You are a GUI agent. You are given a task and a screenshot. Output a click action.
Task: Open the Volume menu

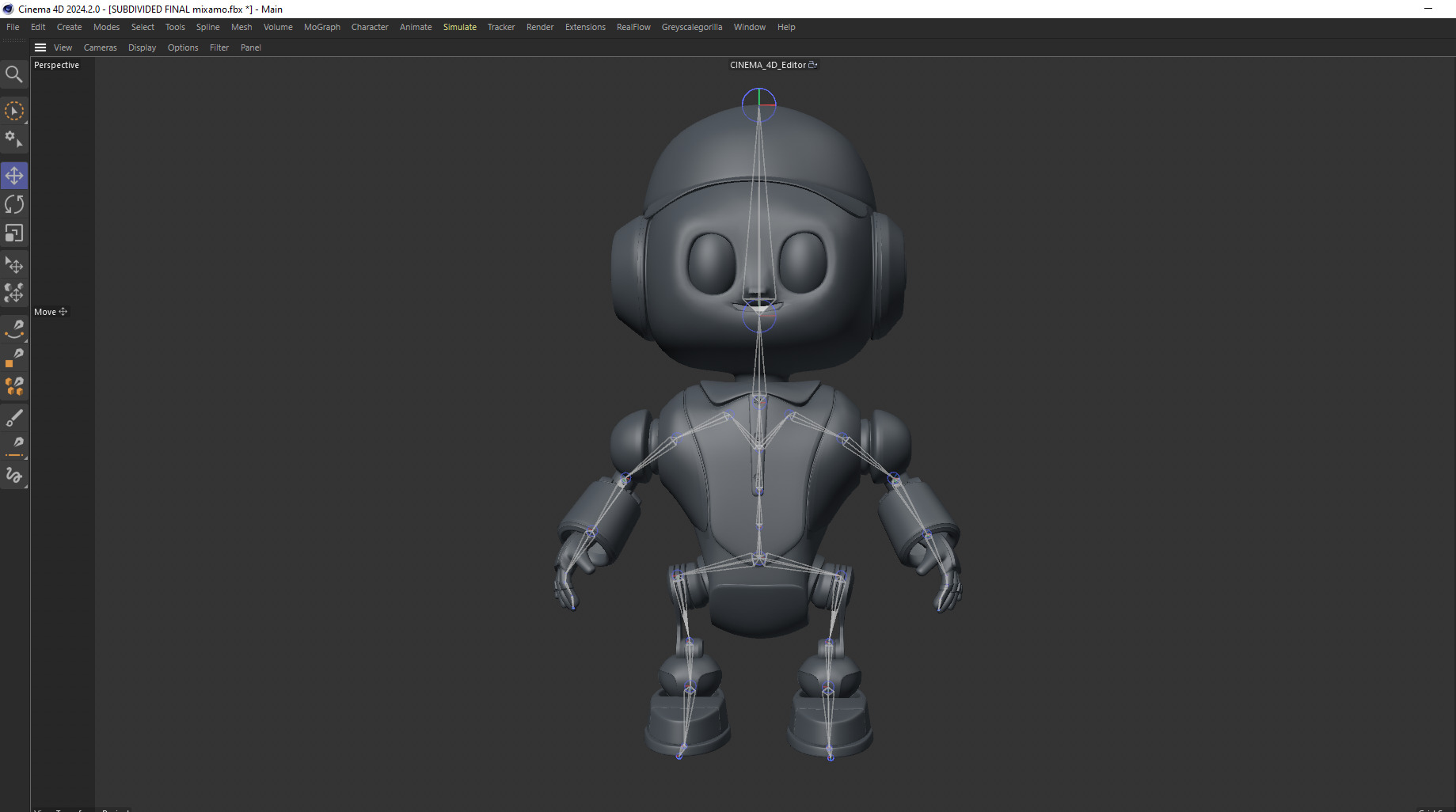point(278,27)
